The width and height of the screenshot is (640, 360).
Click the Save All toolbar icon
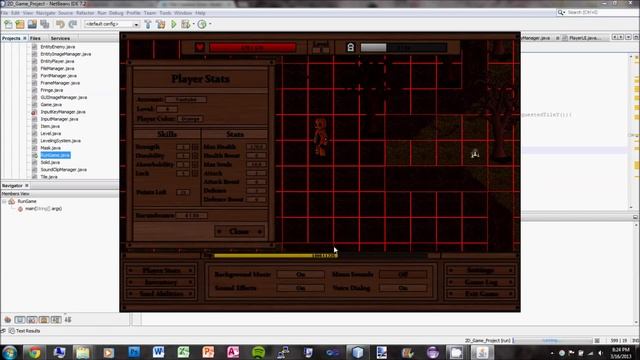[44, 24]
